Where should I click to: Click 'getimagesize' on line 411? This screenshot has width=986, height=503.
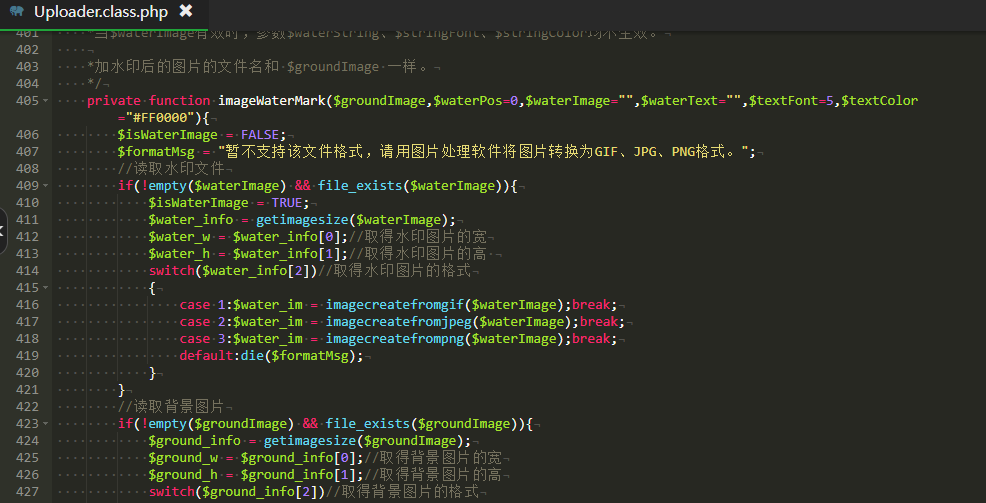302,219
